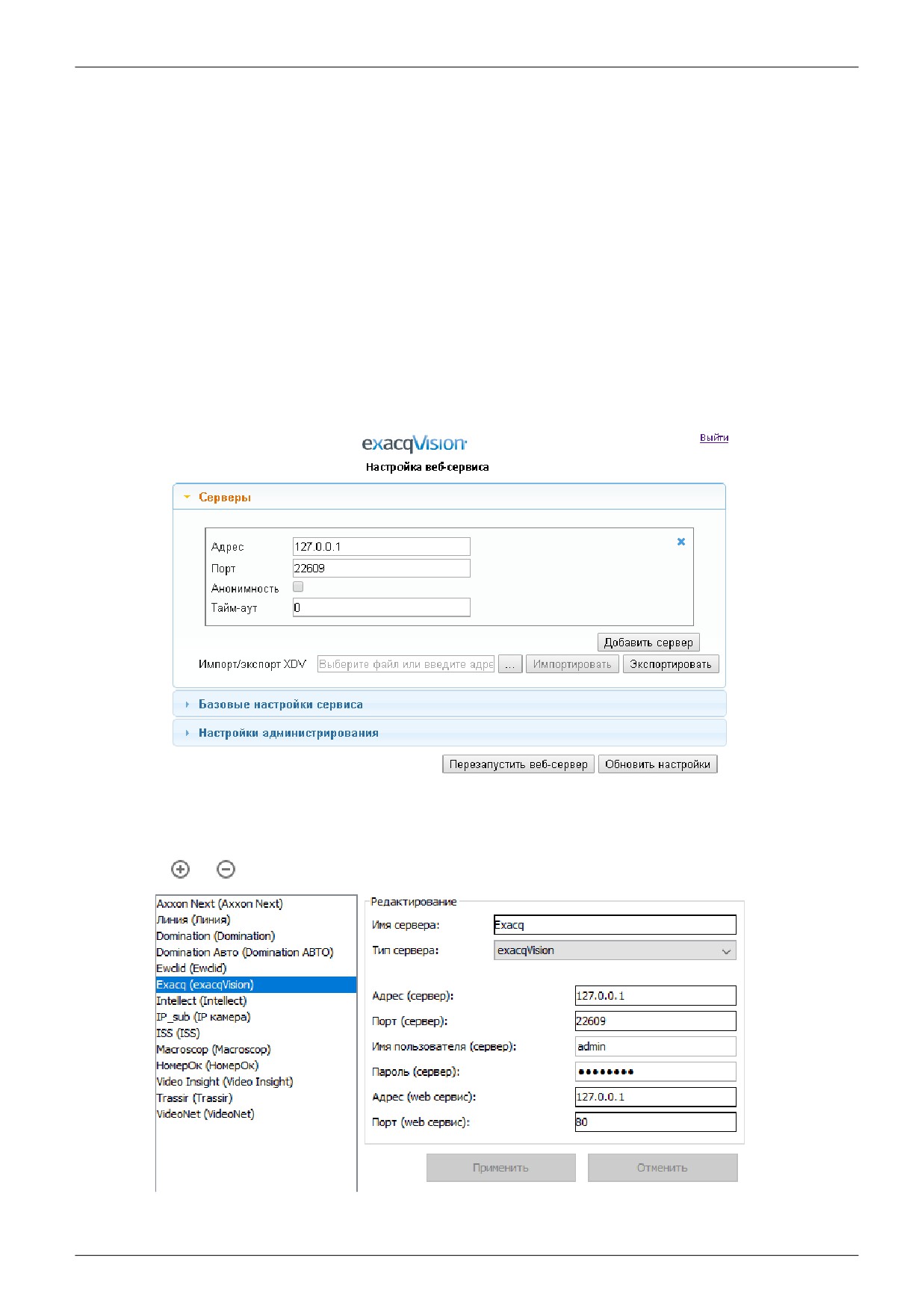Click the Импортировать button
This screenshot has height=1309, width=924.
pos(572,664)
